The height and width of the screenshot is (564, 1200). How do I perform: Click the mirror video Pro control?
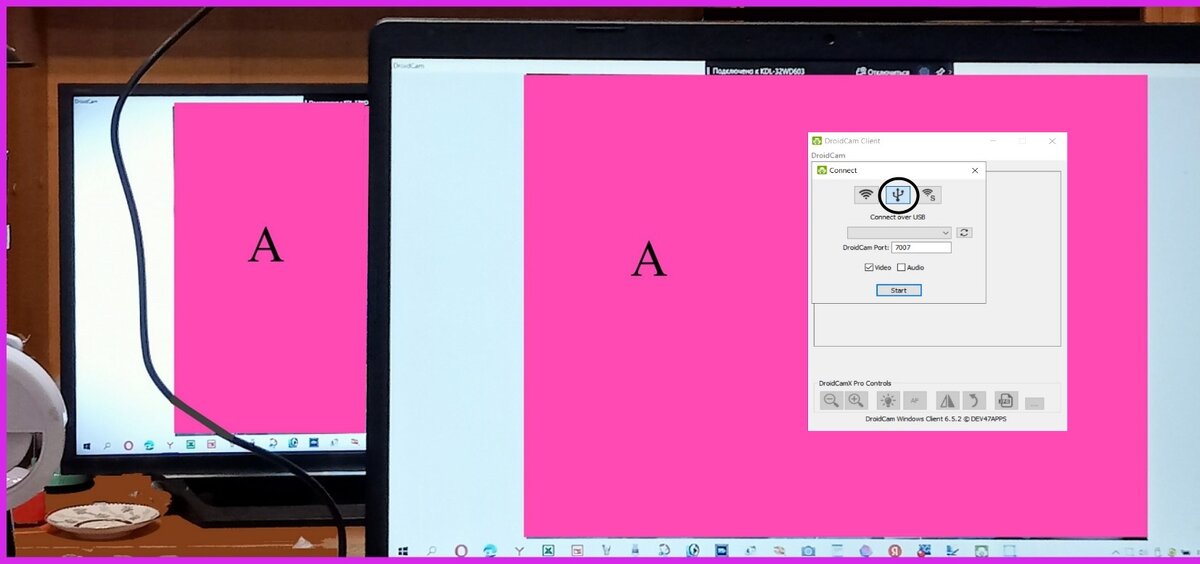click(x=947, y=400)
